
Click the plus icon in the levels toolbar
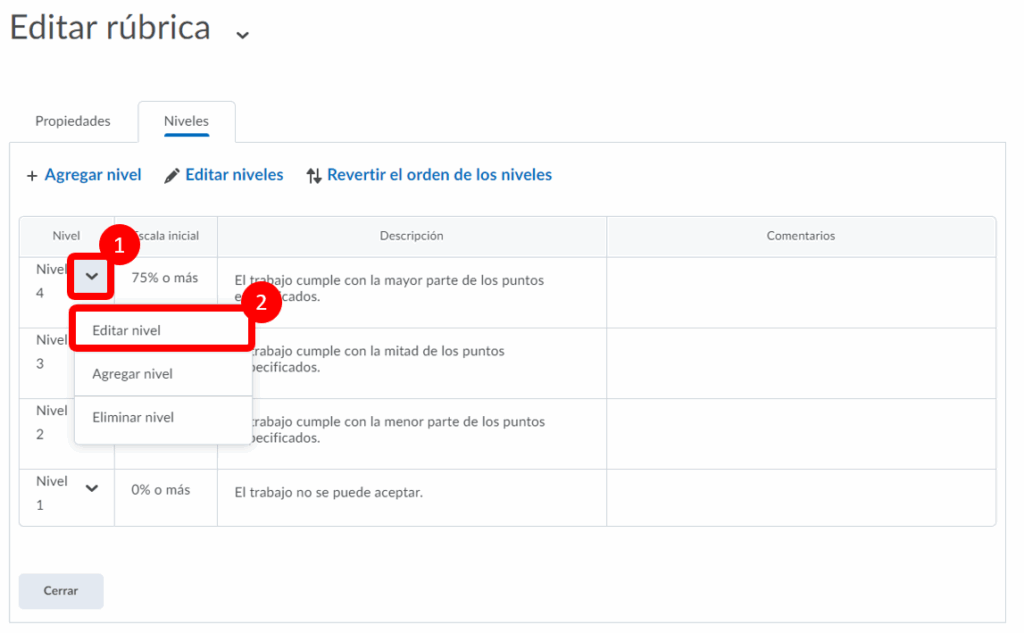pos(32,176)
